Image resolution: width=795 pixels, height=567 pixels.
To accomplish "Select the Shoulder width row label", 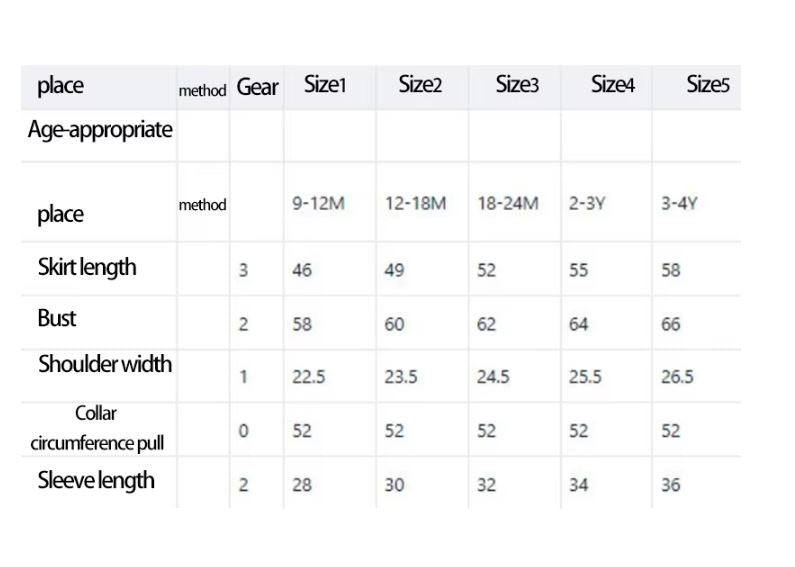I will [105, 364].
